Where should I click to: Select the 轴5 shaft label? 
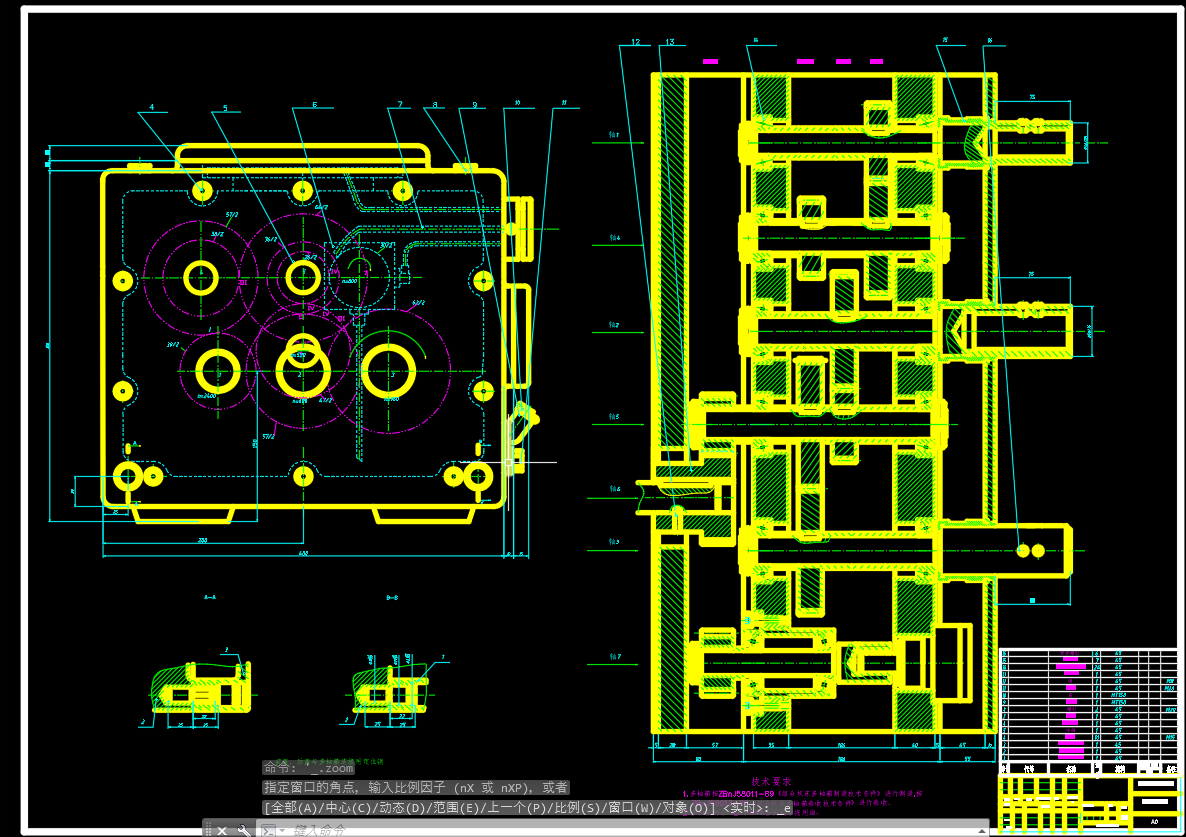click(x=614, y=417)
